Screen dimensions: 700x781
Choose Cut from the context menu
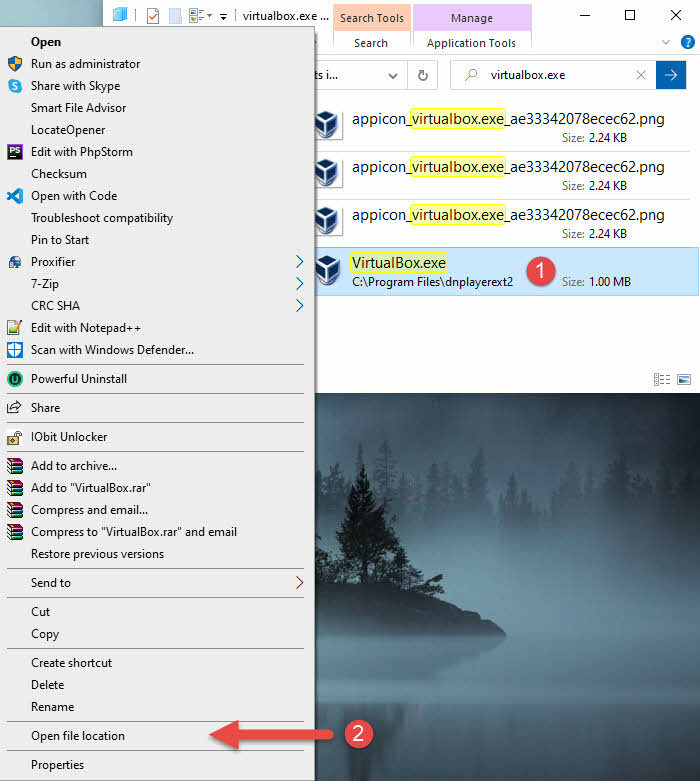(x=155, y=612)
